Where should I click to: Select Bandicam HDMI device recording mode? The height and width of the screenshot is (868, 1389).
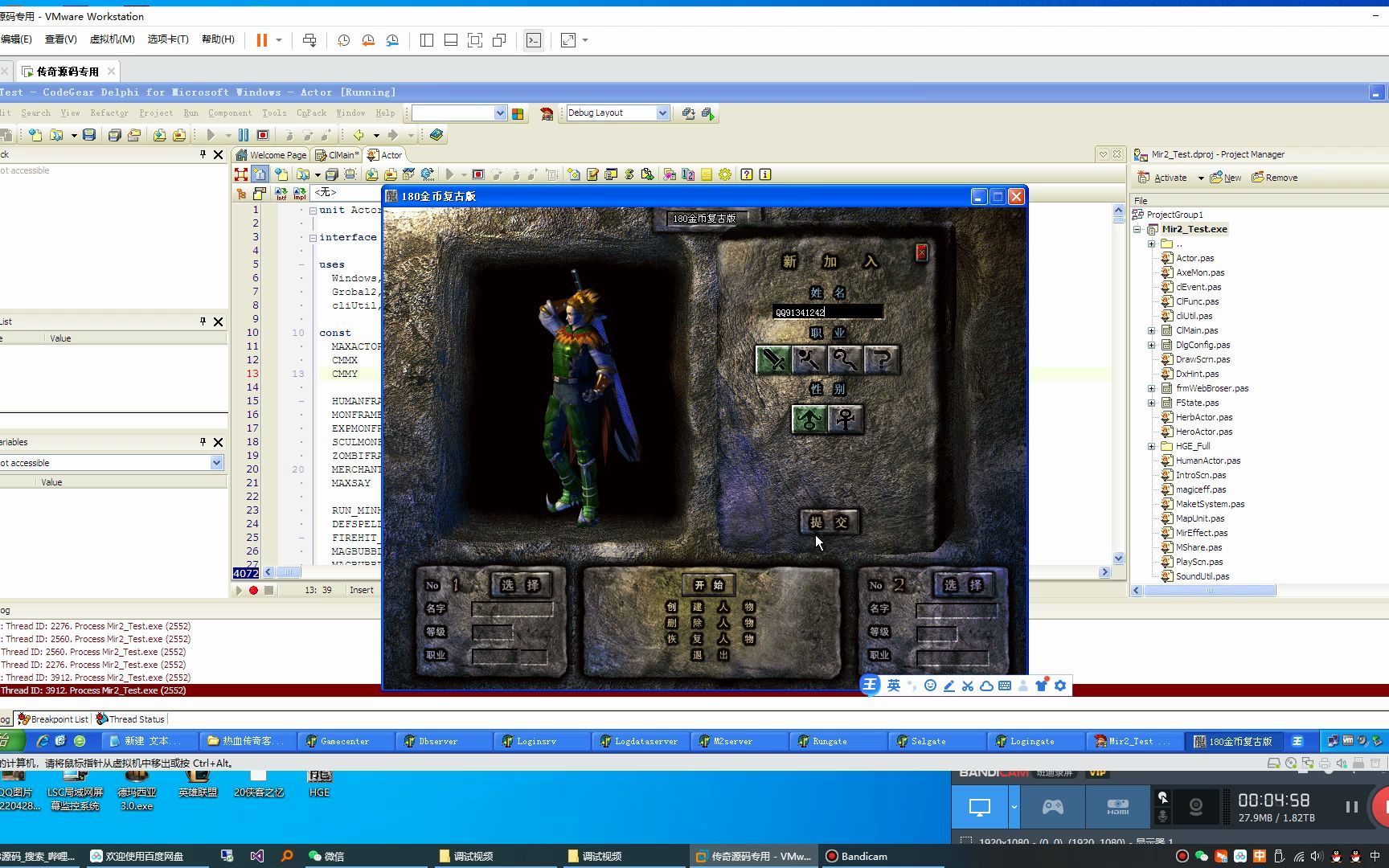pyautogui.click(x=1117, y=807)
